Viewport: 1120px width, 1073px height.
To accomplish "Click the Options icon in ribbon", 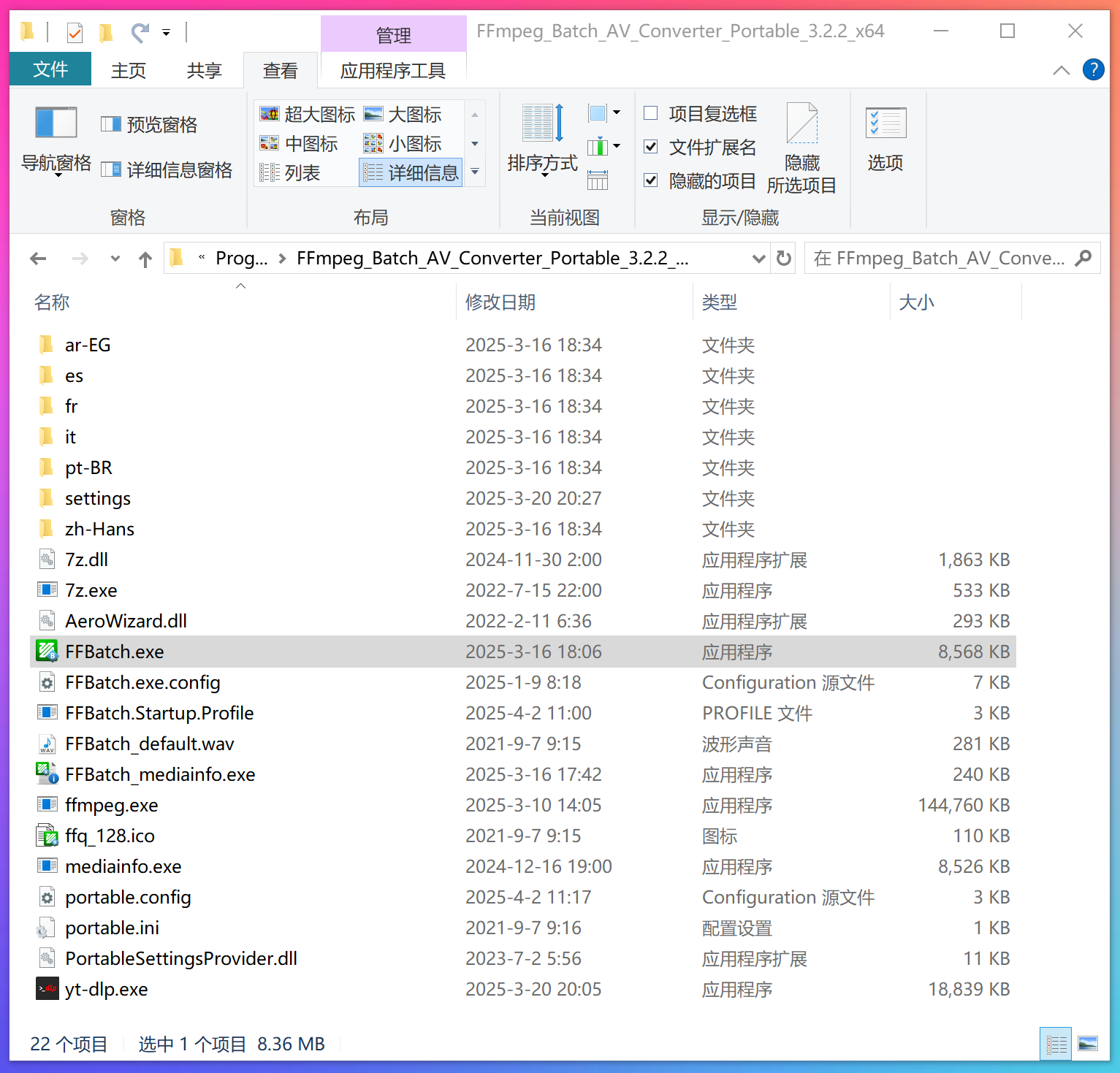I will (x=885, y=123).
